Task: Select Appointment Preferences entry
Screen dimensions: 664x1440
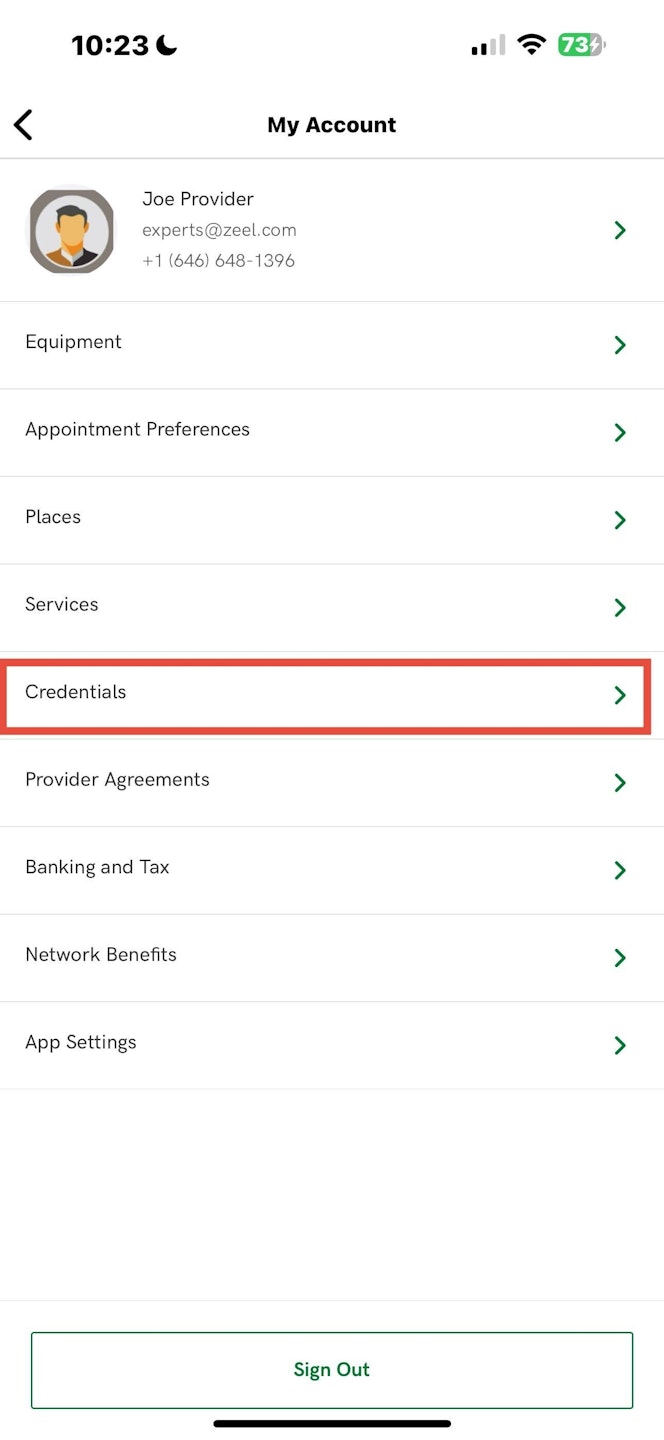Action: click(x=138, y=430)
